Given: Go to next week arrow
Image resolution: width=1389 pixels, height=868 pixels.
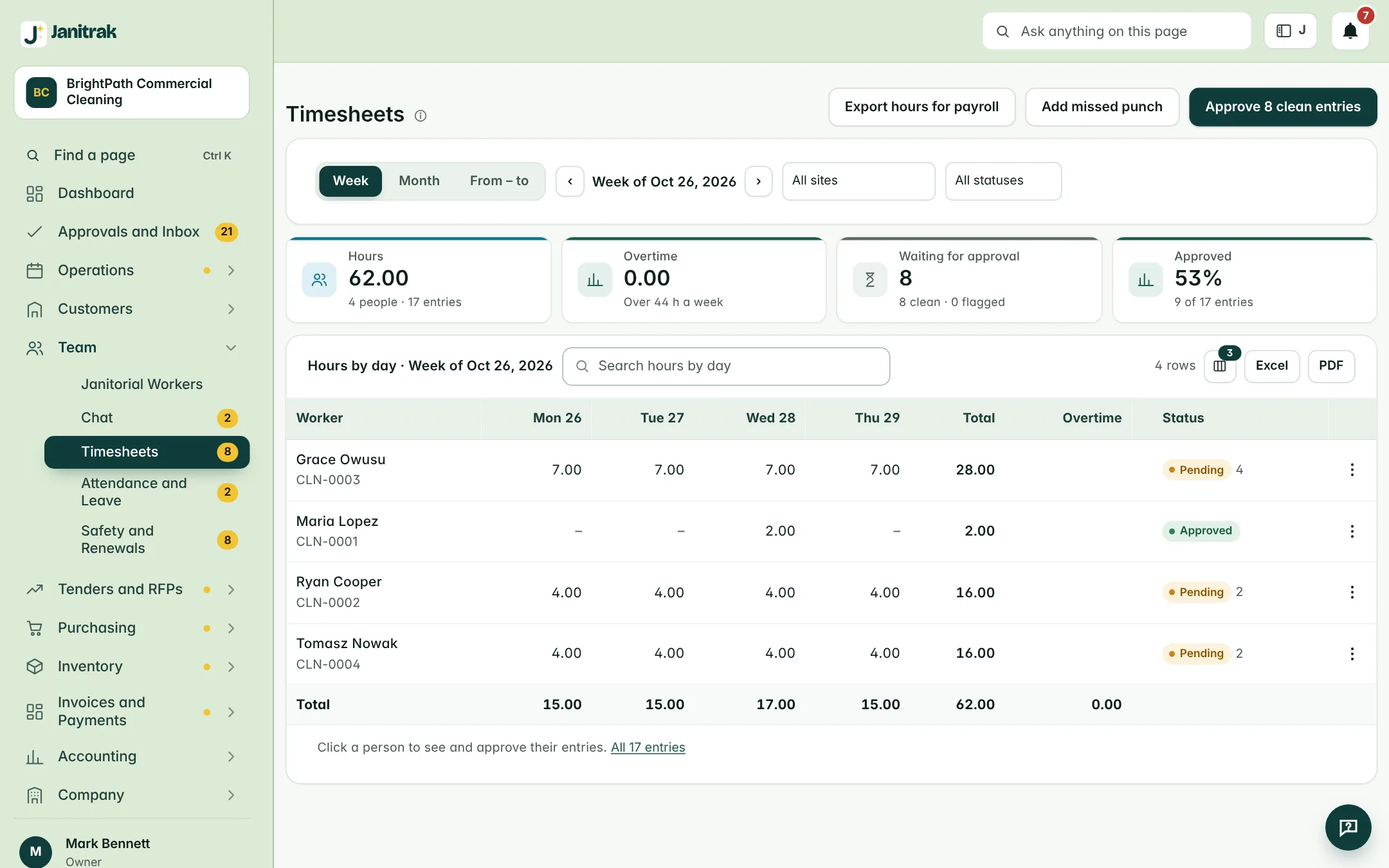Looking at the screenshot, I should (x=758, y=181).
